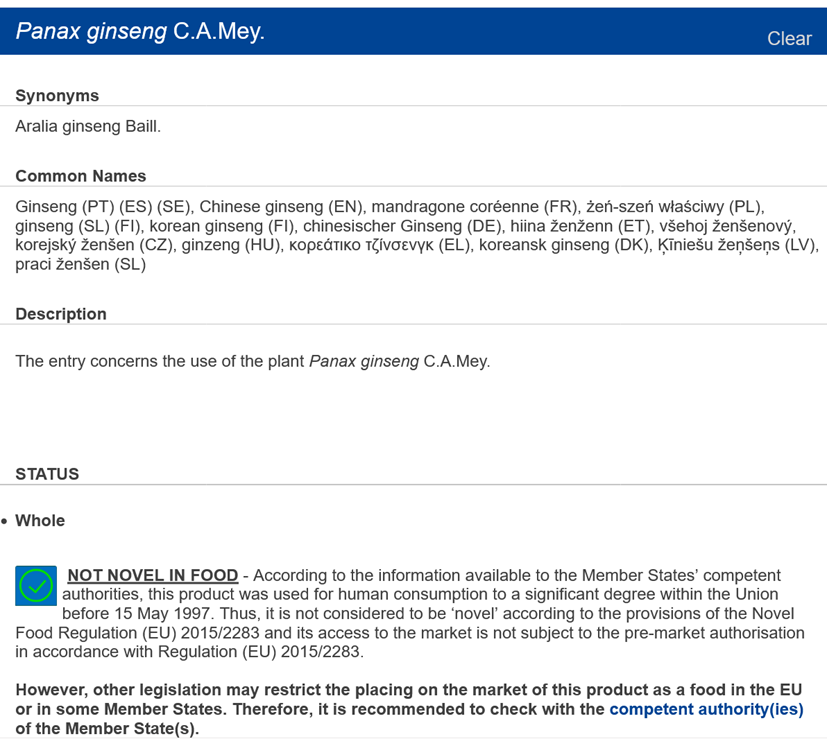Image resolution: width=827 pixels, height=739 pixels.
Task: Click the mandragone coréenne (FR) name
Action: pyautogui.click(x=474, y=207)
